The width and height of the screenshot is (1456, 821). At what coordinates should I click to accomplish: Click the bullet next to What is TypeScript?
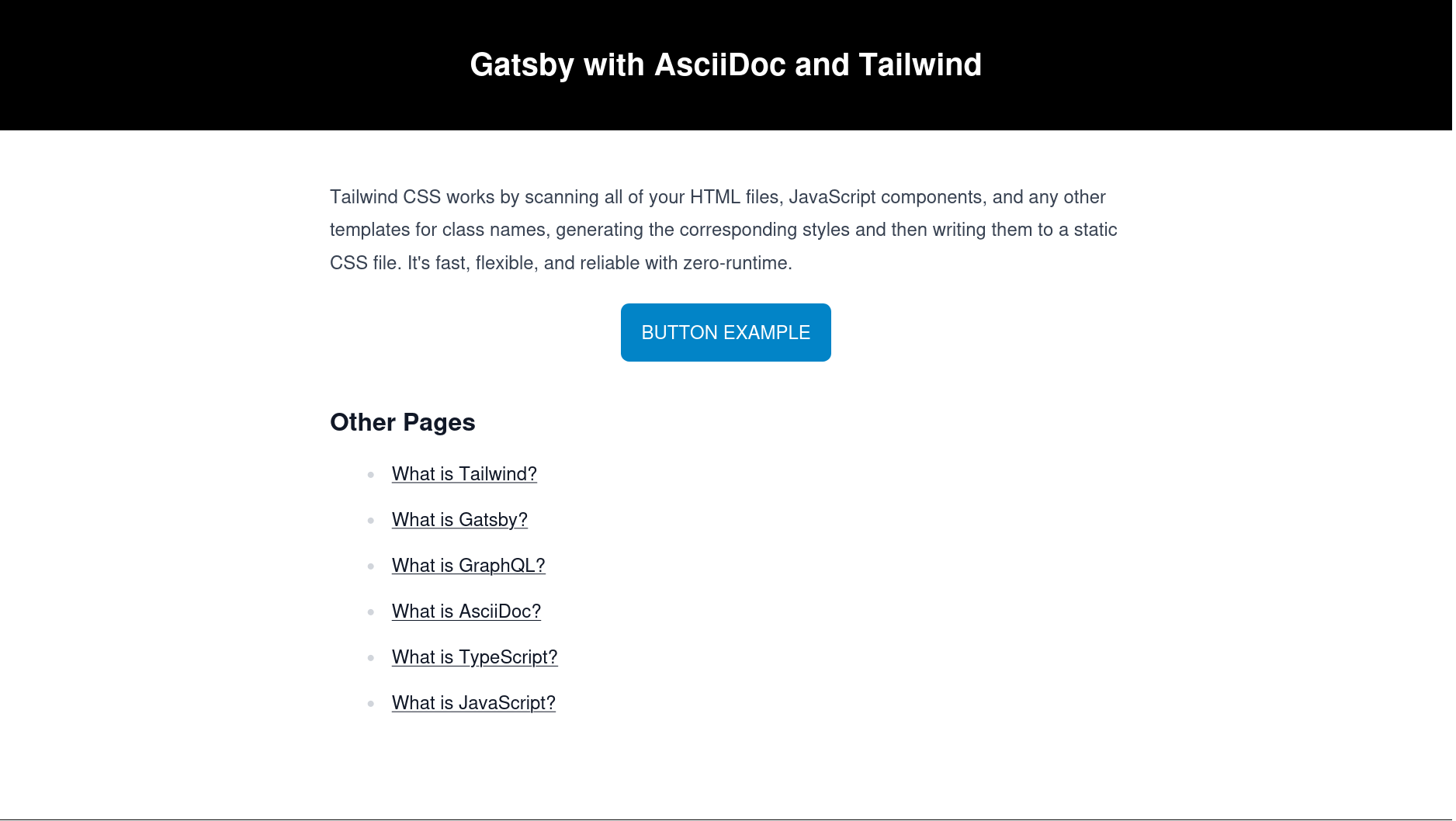[x=371, y=657]
